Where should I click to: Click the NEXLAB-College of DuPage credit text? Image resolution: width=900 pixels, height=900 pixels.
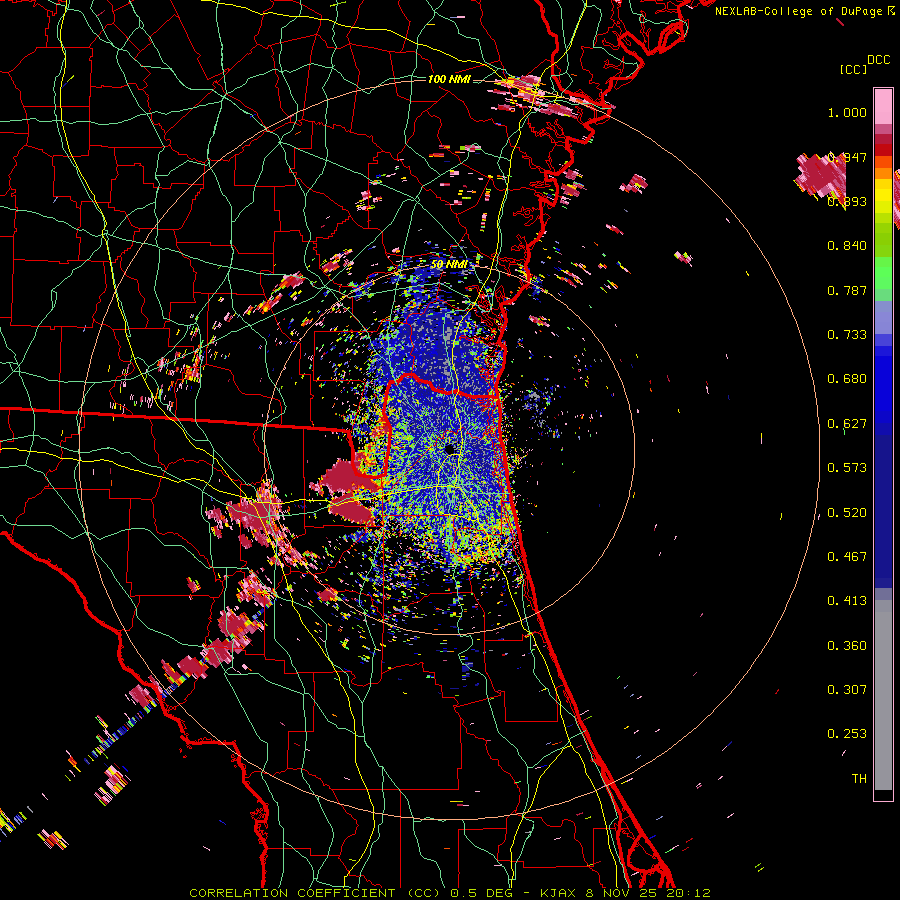pos(805,11)
